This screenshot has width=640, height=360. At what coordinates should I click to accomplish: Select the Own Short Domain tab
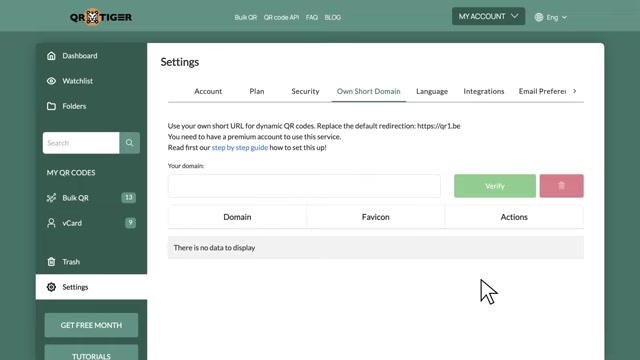(x=369, y=91)
